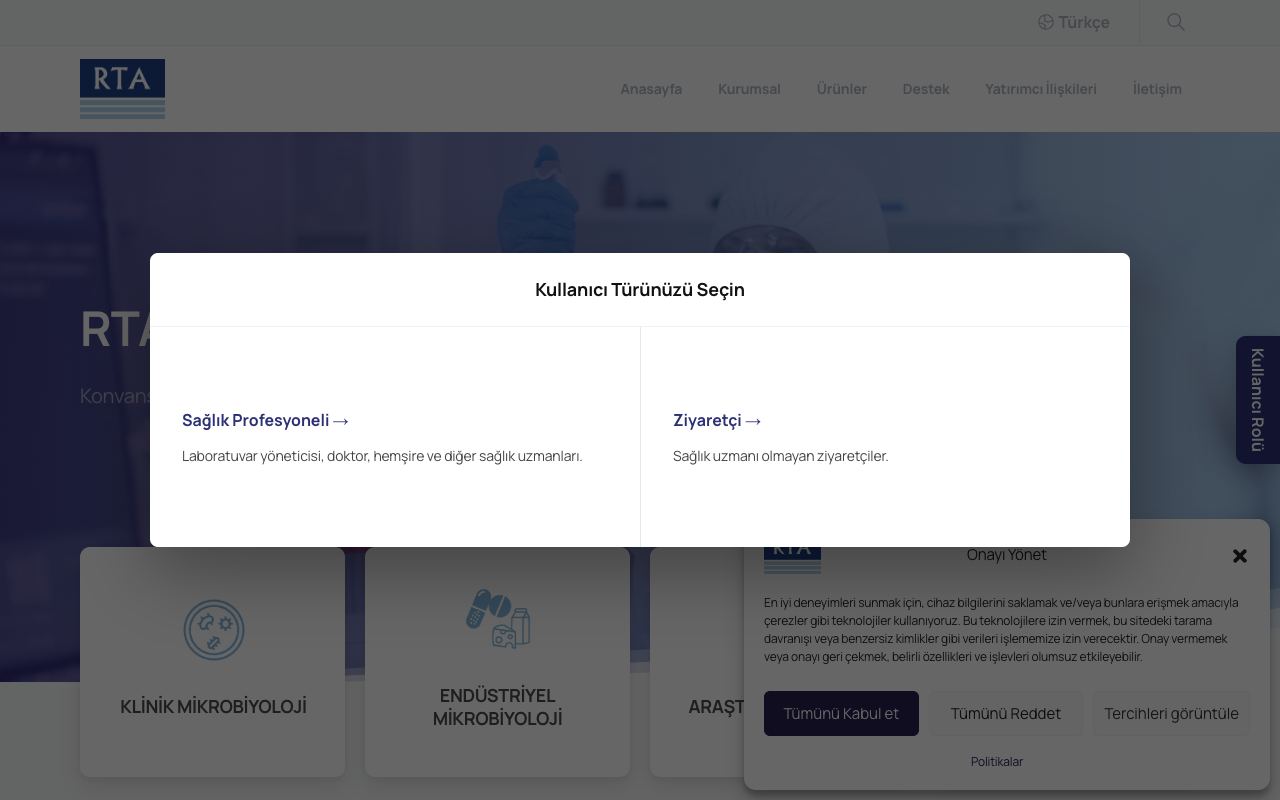Image resolution: width=1280 pixels, height=800 pixels.
Task: Open Yatırımcı İlişkileri menu item
Action: coord(1041,89)
